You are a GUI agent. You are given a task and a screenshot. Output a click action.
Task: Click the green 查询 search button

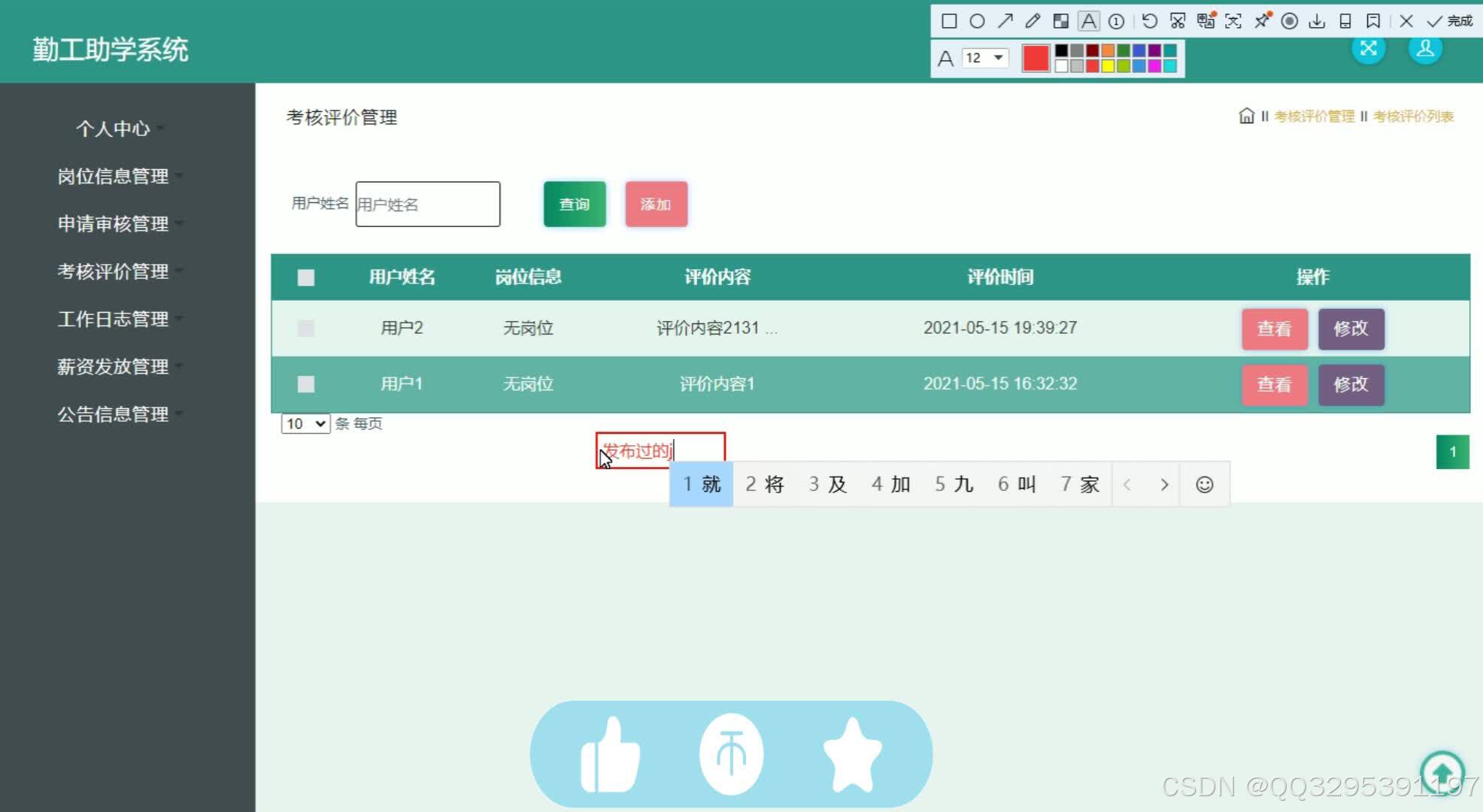pyautogui.click(x=575, y=204)
